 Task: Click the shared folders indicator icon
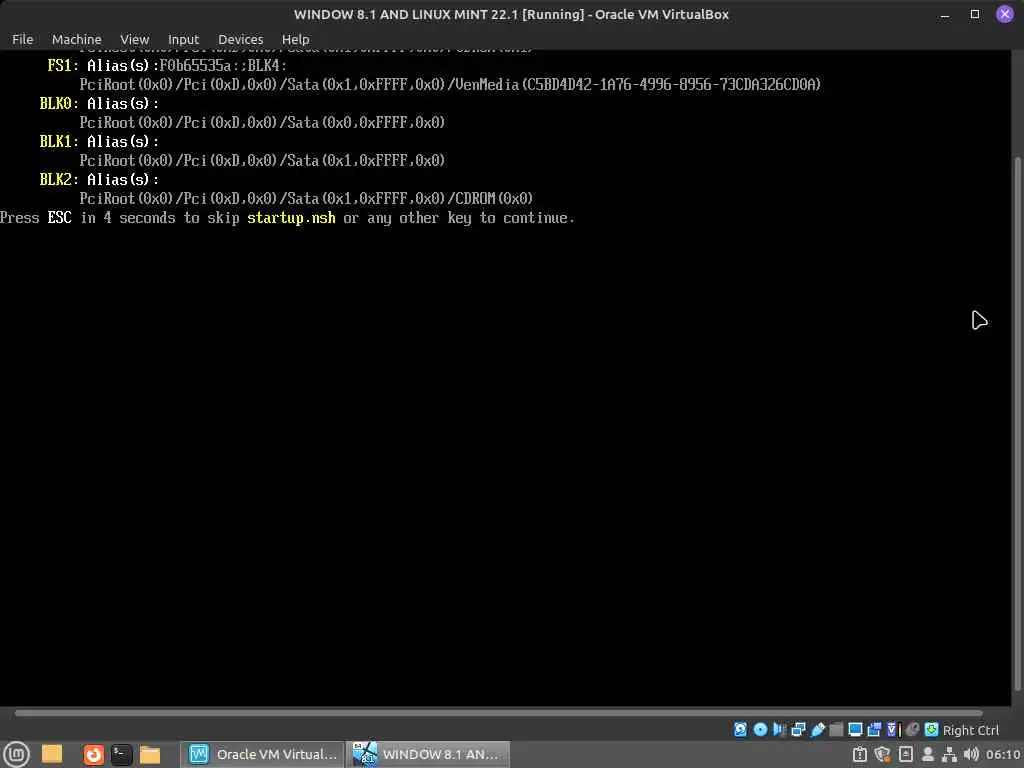pos(836,729)
